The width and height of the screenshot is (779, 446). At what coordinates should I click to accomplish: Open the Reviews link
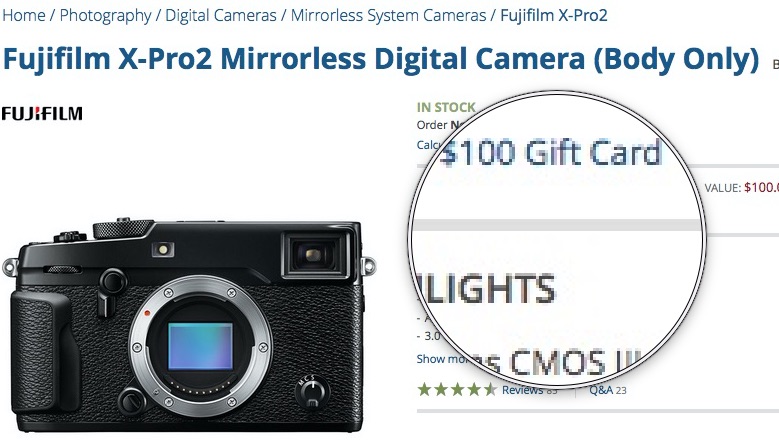click(x=522, y=390)
